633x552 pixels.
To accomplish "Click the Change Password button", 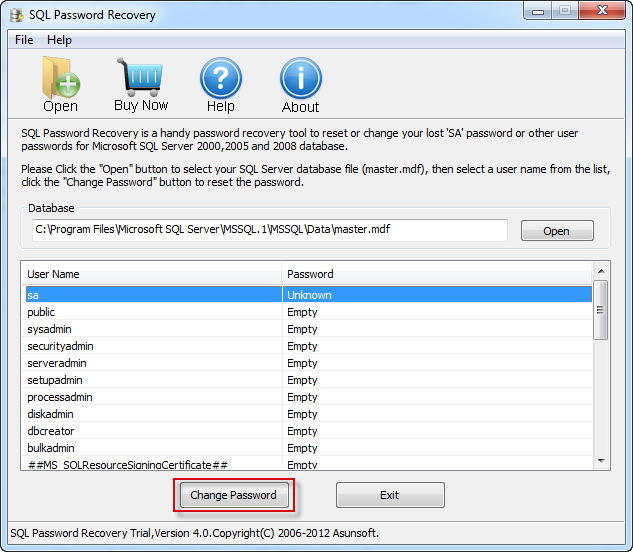I will tap(234, 495).
